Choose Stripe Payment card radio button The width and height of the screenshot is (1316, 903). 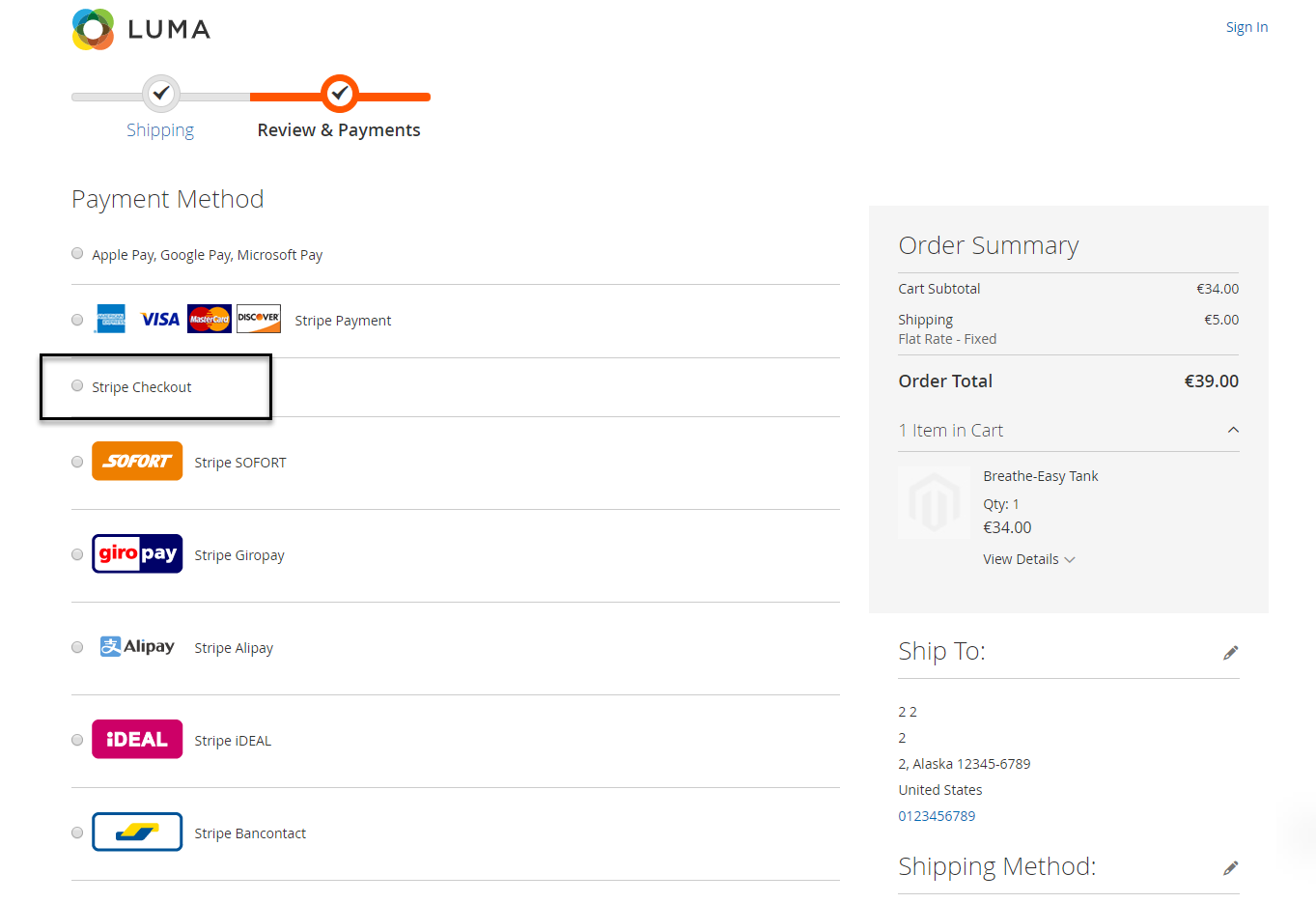pos(77,320)
